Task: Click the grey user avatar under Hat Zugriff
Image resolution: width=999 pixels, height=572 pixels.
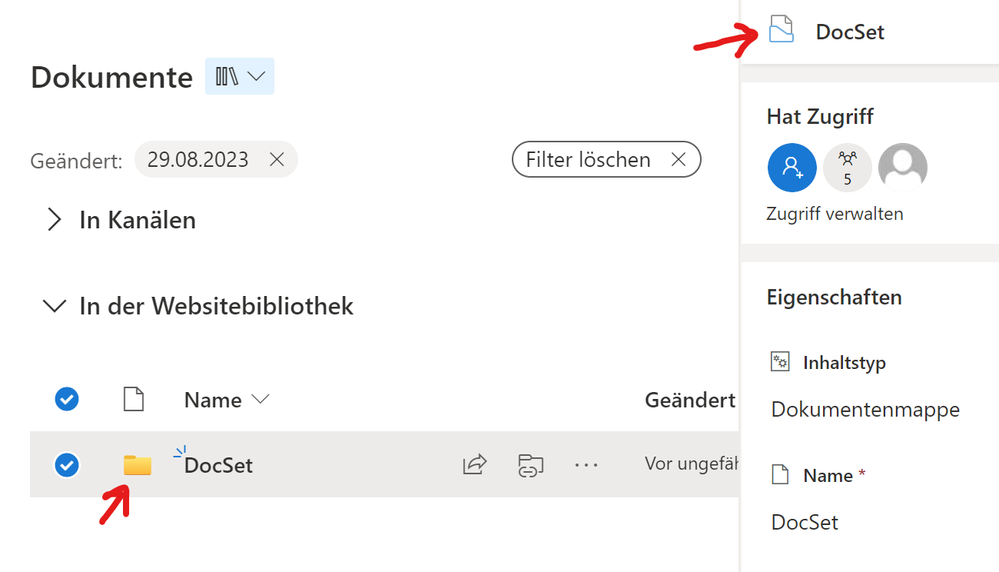Action: pos(903,168)
